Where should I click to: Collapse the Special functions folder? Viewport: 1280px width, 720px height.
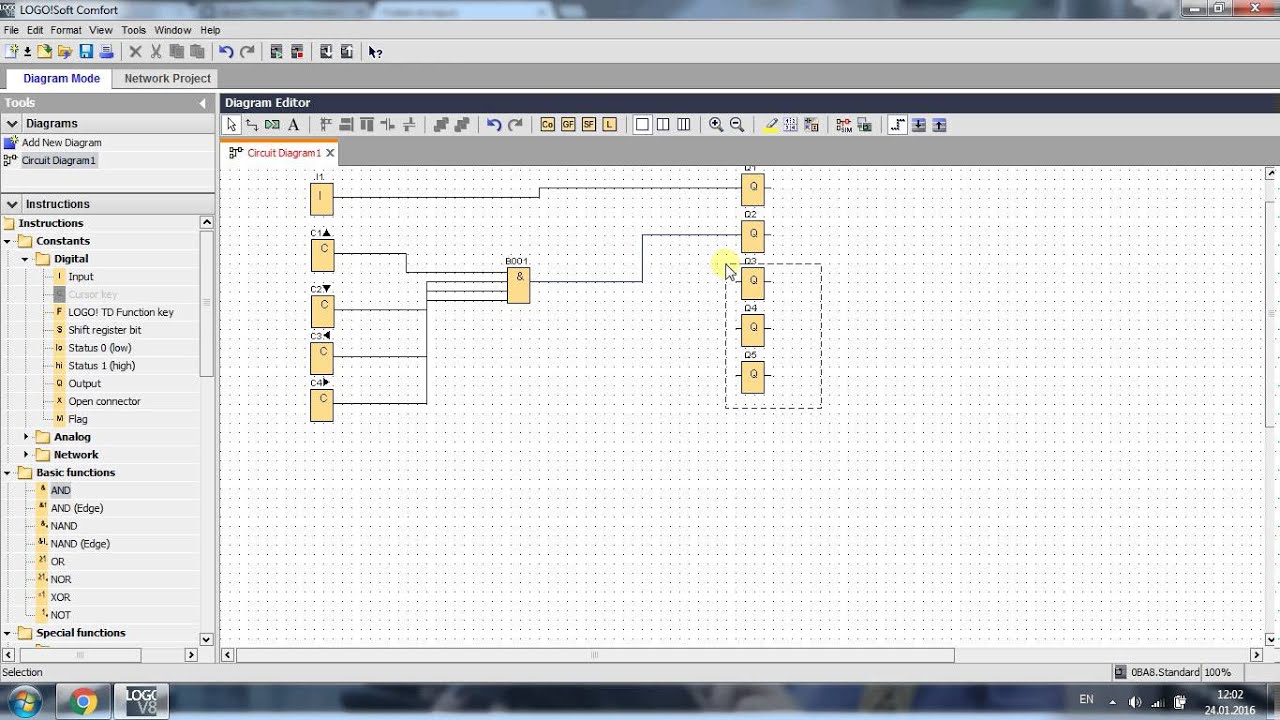coord(8,633)
